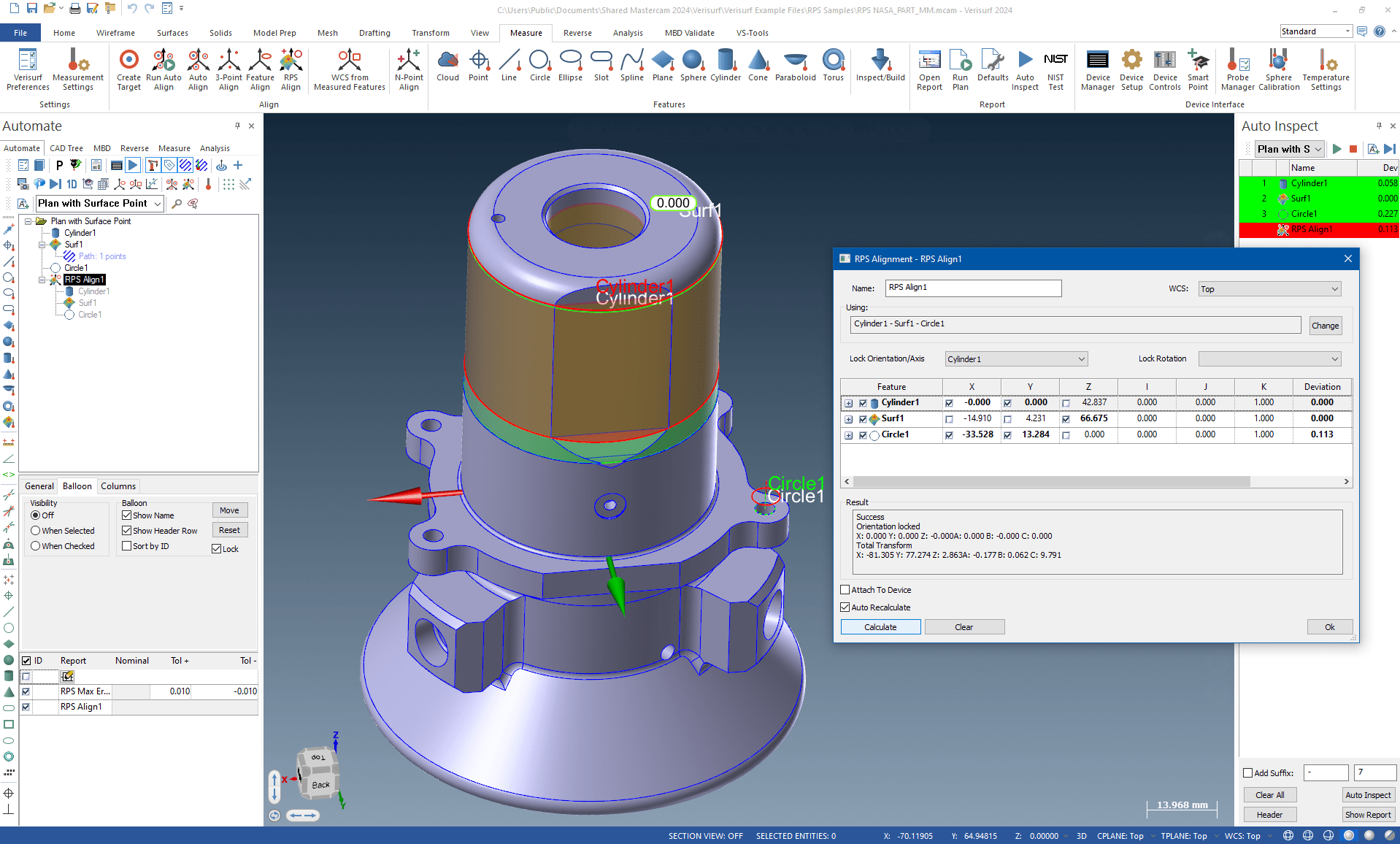The width and height of the screenshot is (1400, 844).
Task: Click Create Target tool
Action: click(128, 70)
